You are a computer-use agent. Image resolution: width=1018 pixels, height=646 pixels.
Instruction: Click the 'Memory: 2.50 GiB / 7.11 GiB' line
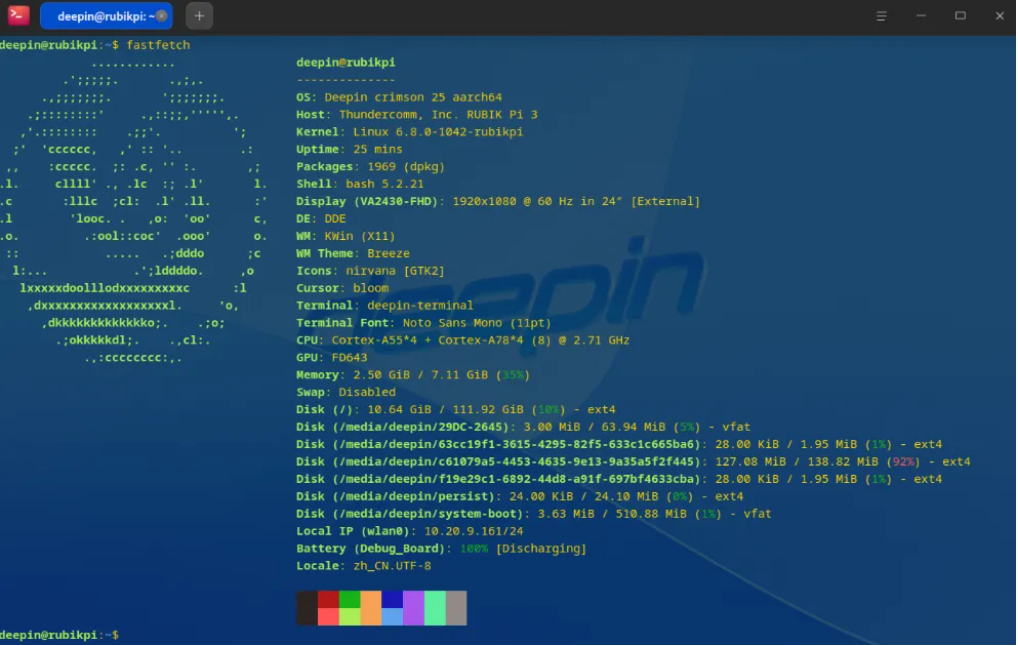pyautogui.click(x=413, y=375)
